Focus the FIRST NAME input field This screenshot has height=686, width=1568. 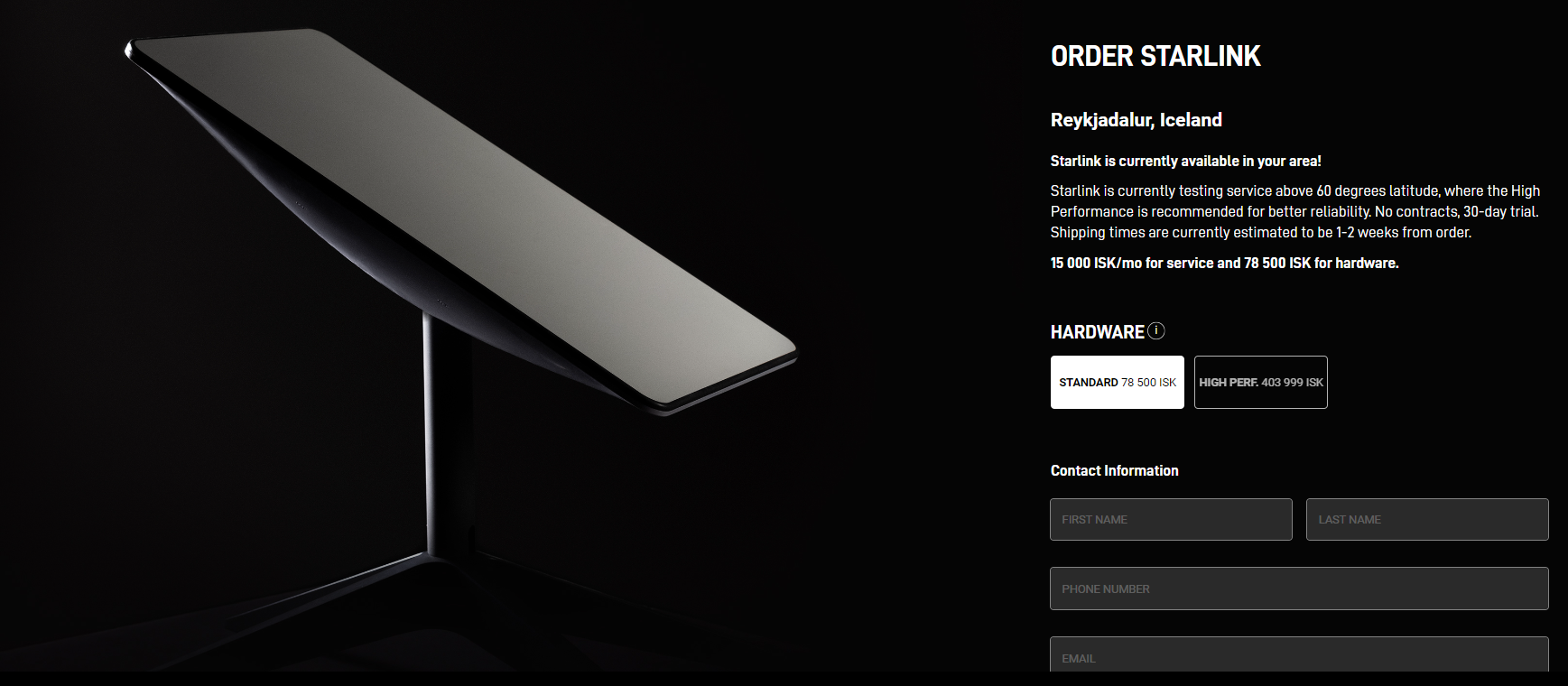[x=1171, y=519]
